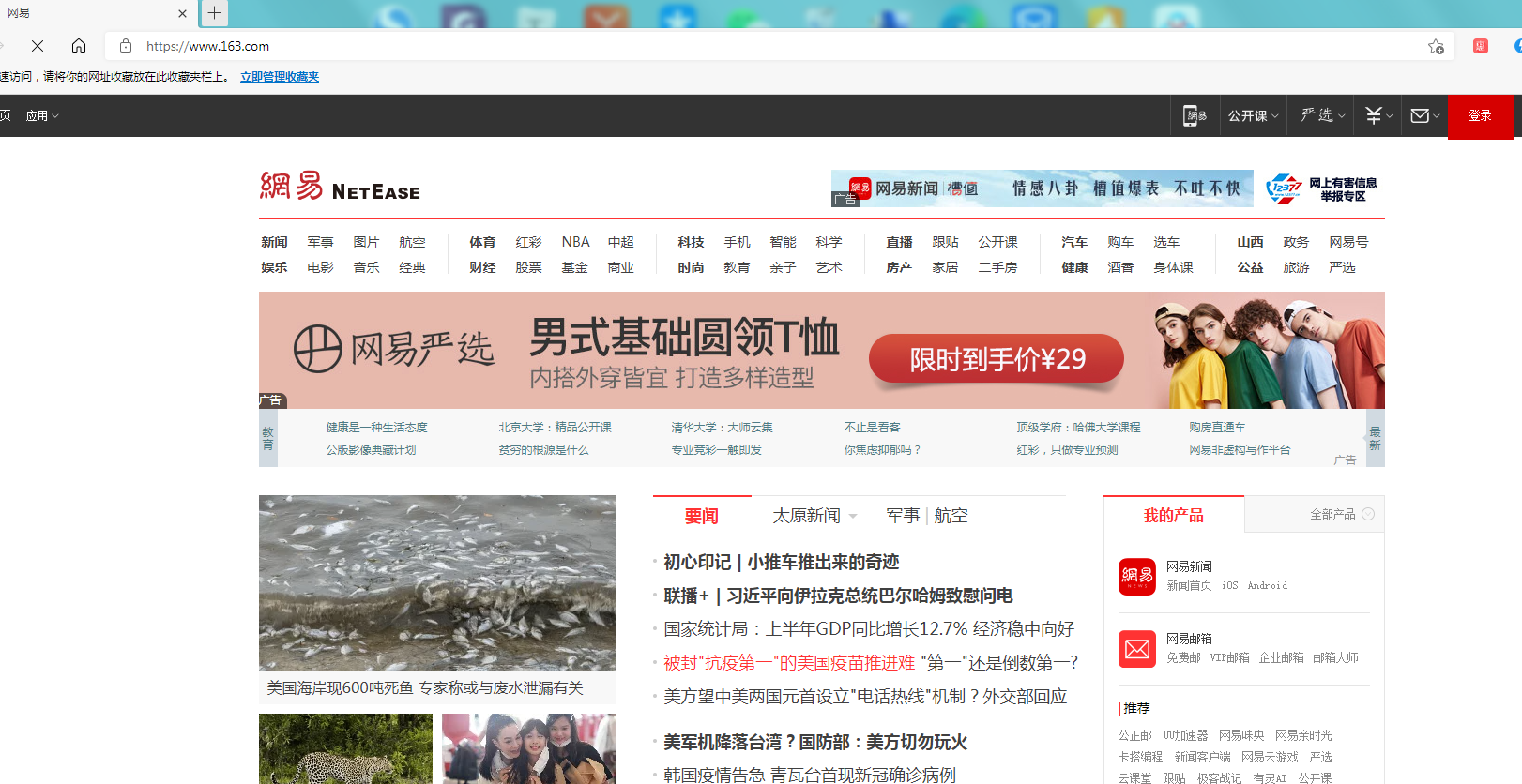Viewport: 1522px width, 784px height.
Task: Close the 网易 browser tab
Action: tap(182, 13)
